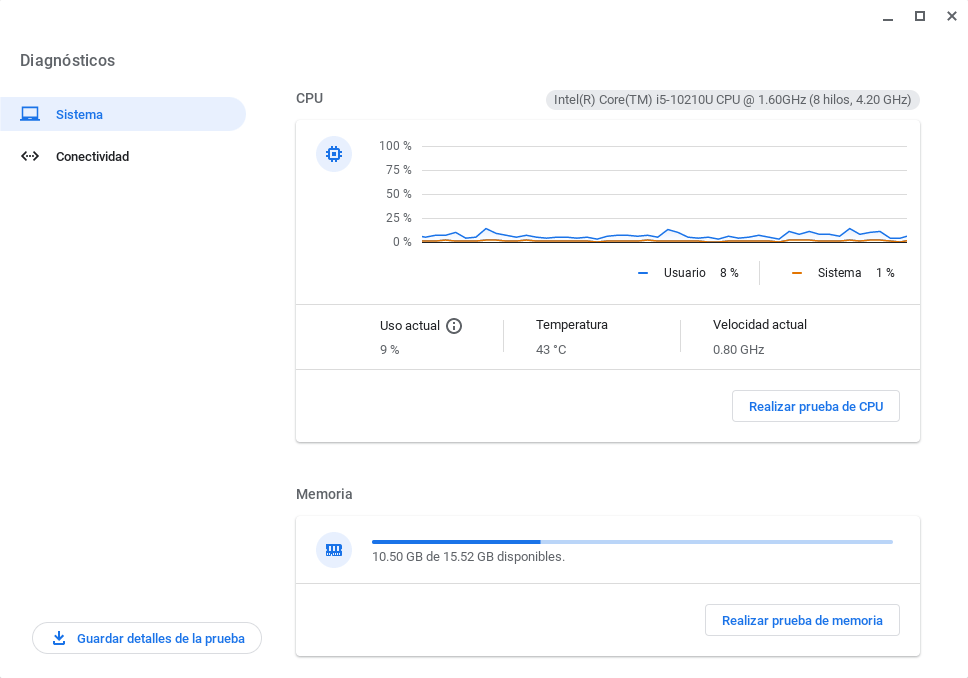Open the info icon next to Uso actual
Viewport: 968px width, 678px height.
tap(455, 325)
